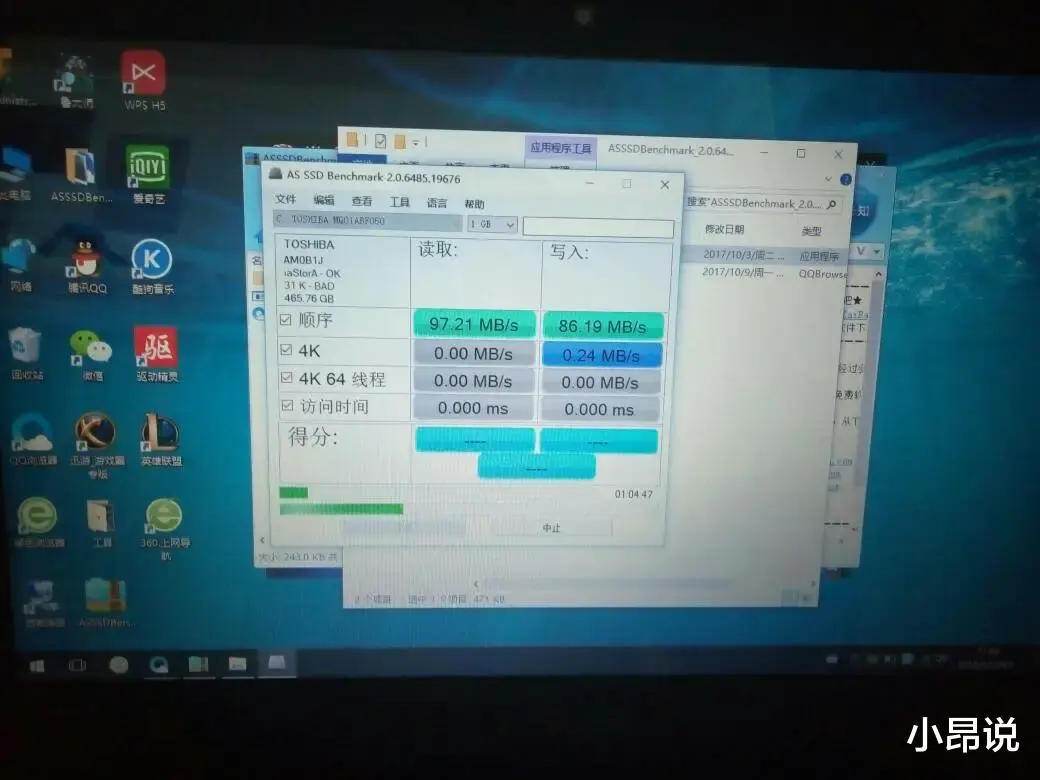Open the 语言 menu in AS SSD
Screen dimensions: 1040x780
(436, 203)
